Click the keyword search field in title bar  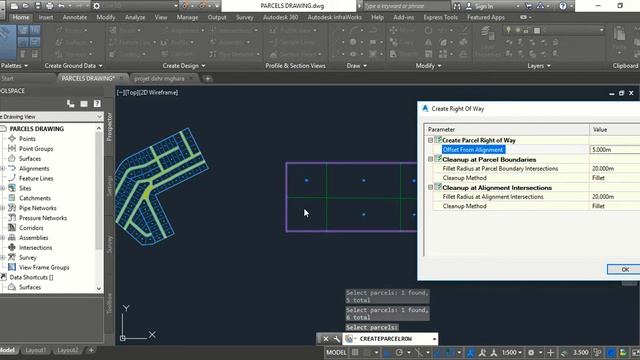tap(406, 6)
